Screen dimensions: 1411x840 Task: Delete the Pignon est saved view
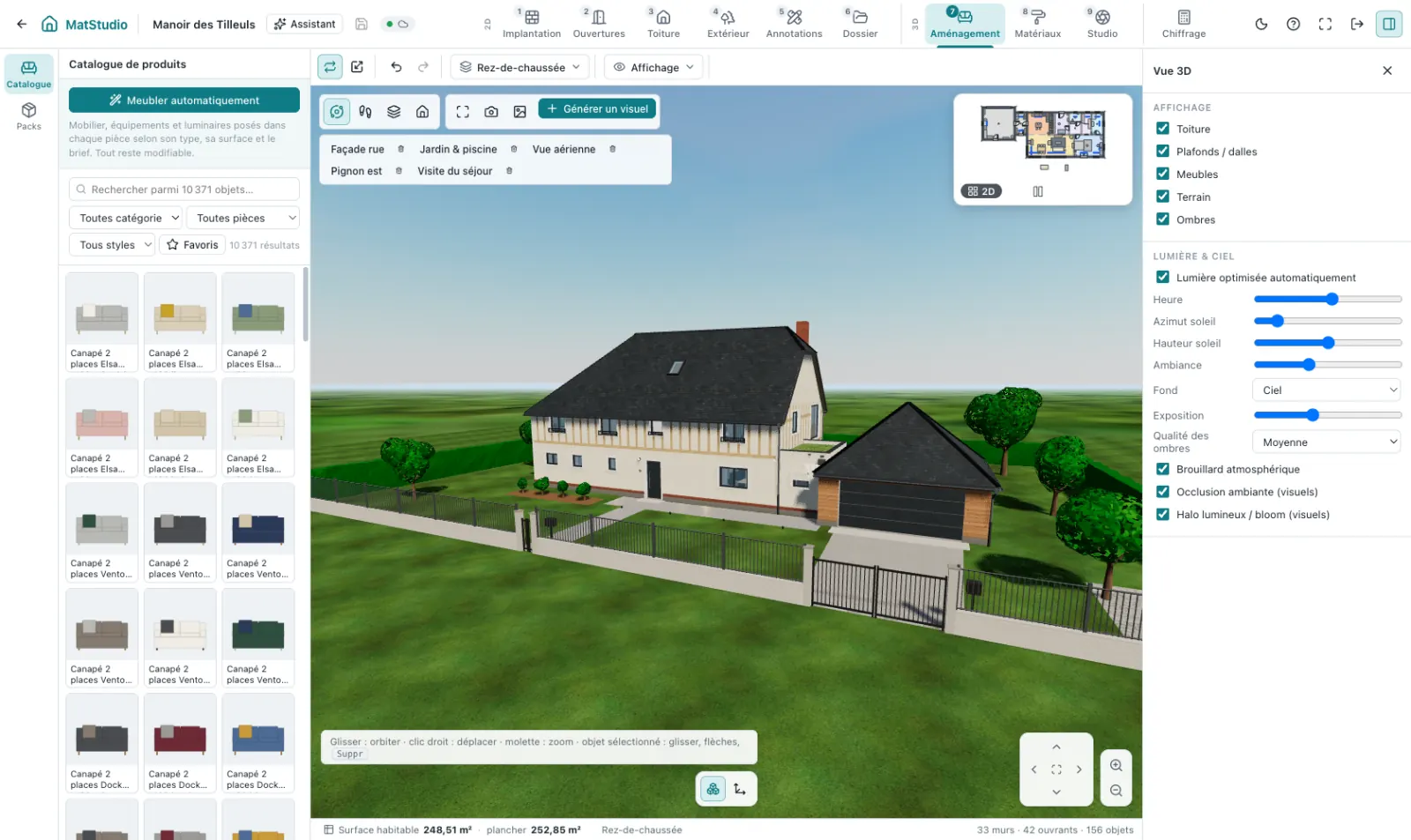click(399, 171)
